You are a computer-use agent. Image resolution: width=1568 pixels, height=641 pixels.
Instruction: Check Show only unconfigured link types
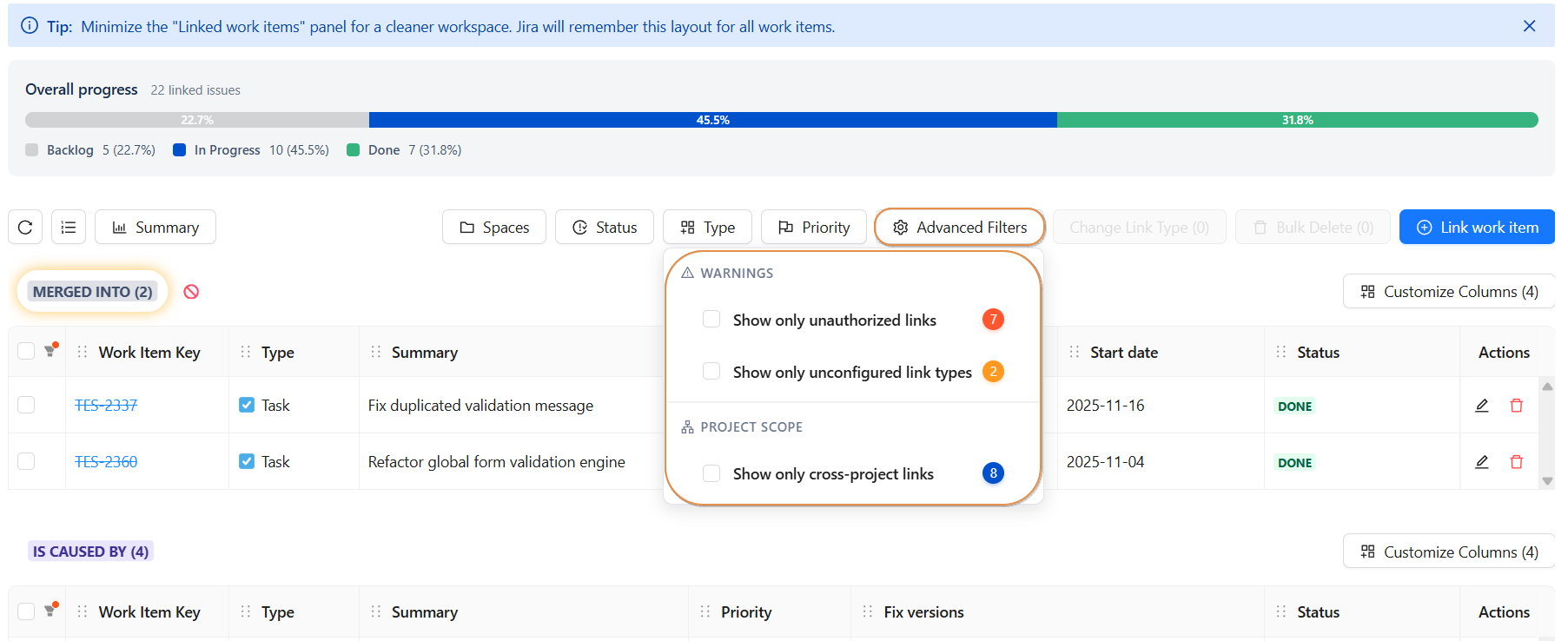point(711,372)
